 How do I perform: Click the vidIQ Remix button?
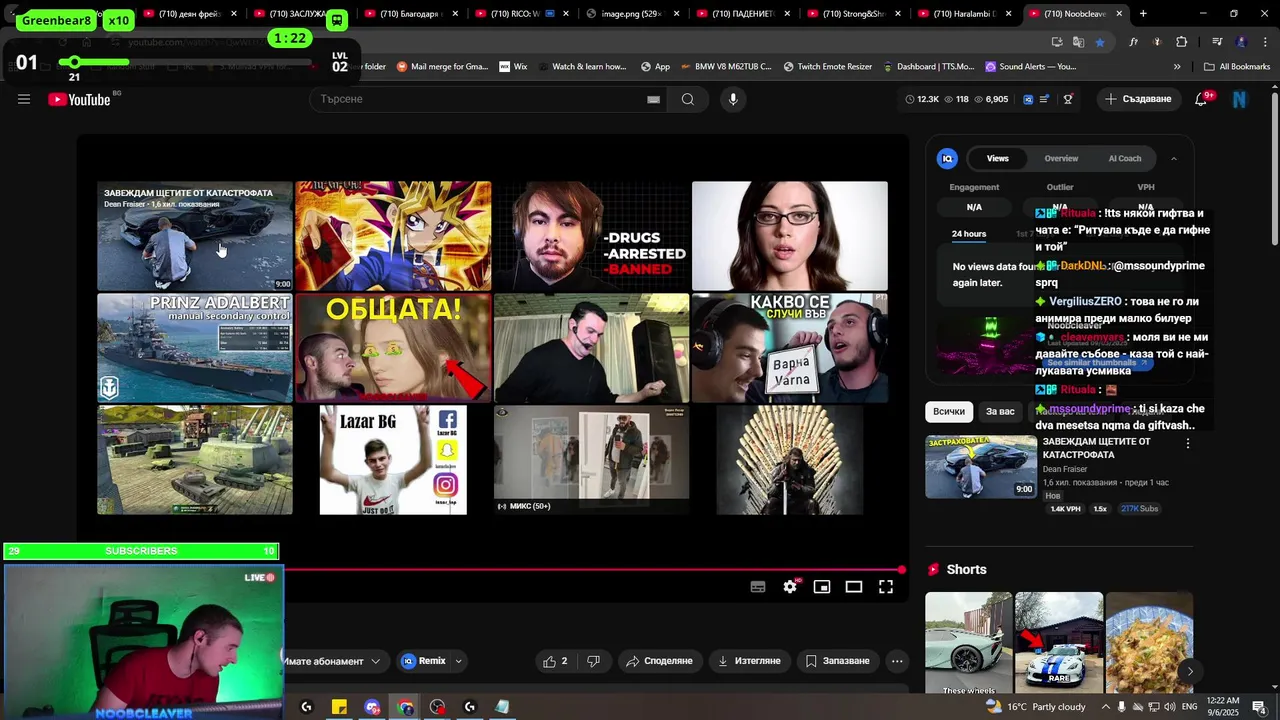coord(424,661)
